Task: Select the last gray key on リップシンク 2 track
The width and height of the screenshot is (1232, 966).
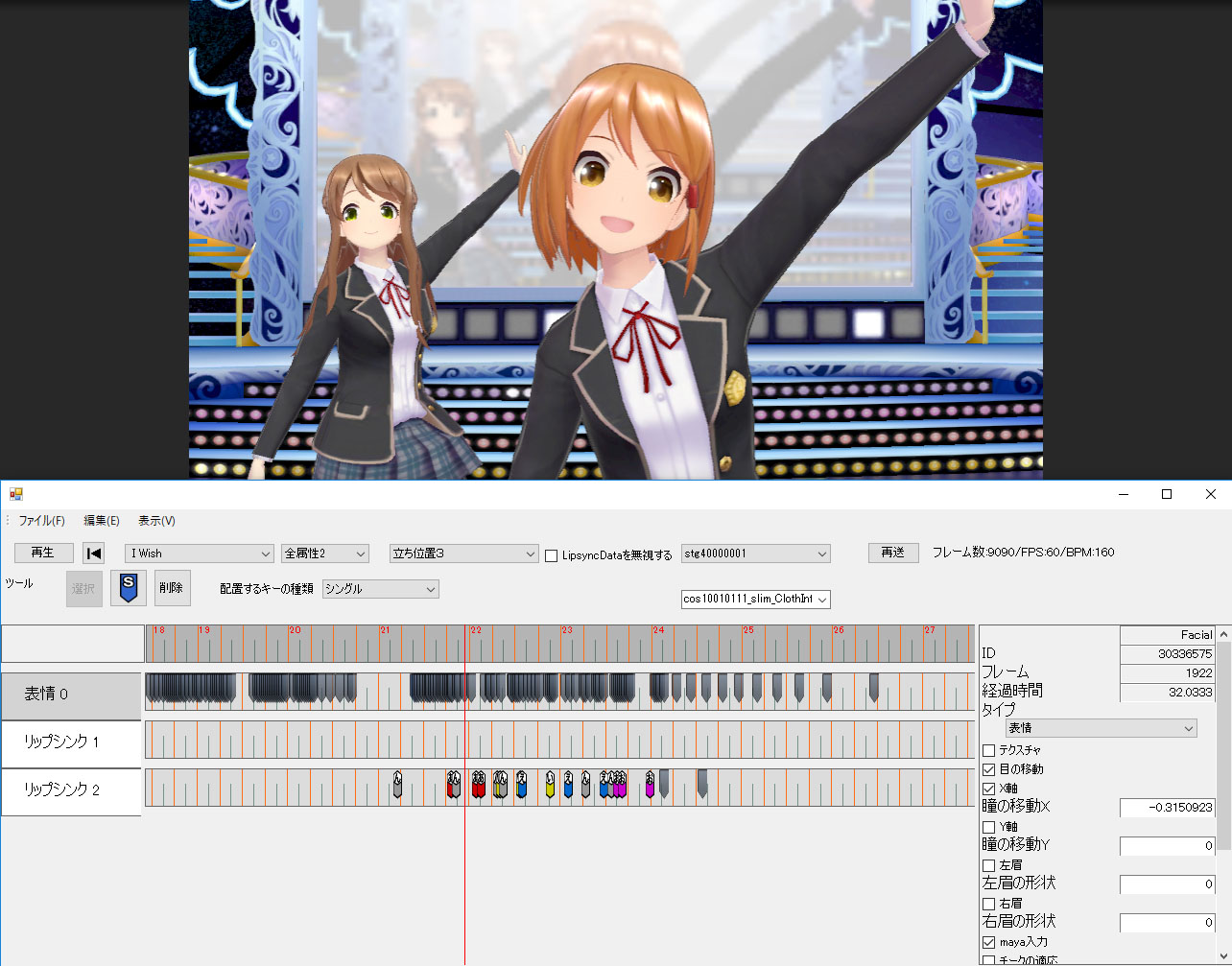Action: pos(702,784)
